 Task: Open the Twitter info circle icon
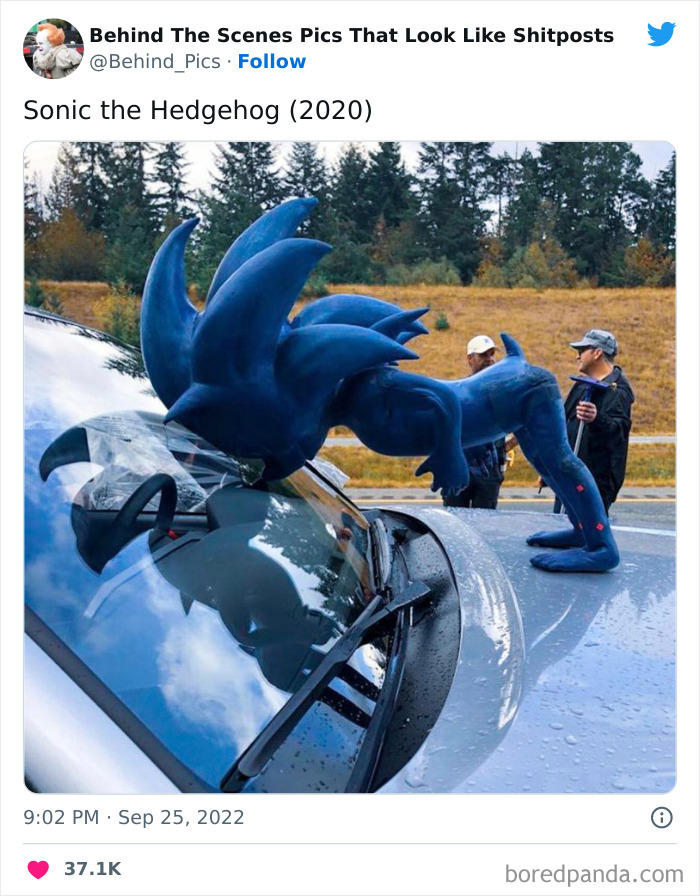point(662,818)
